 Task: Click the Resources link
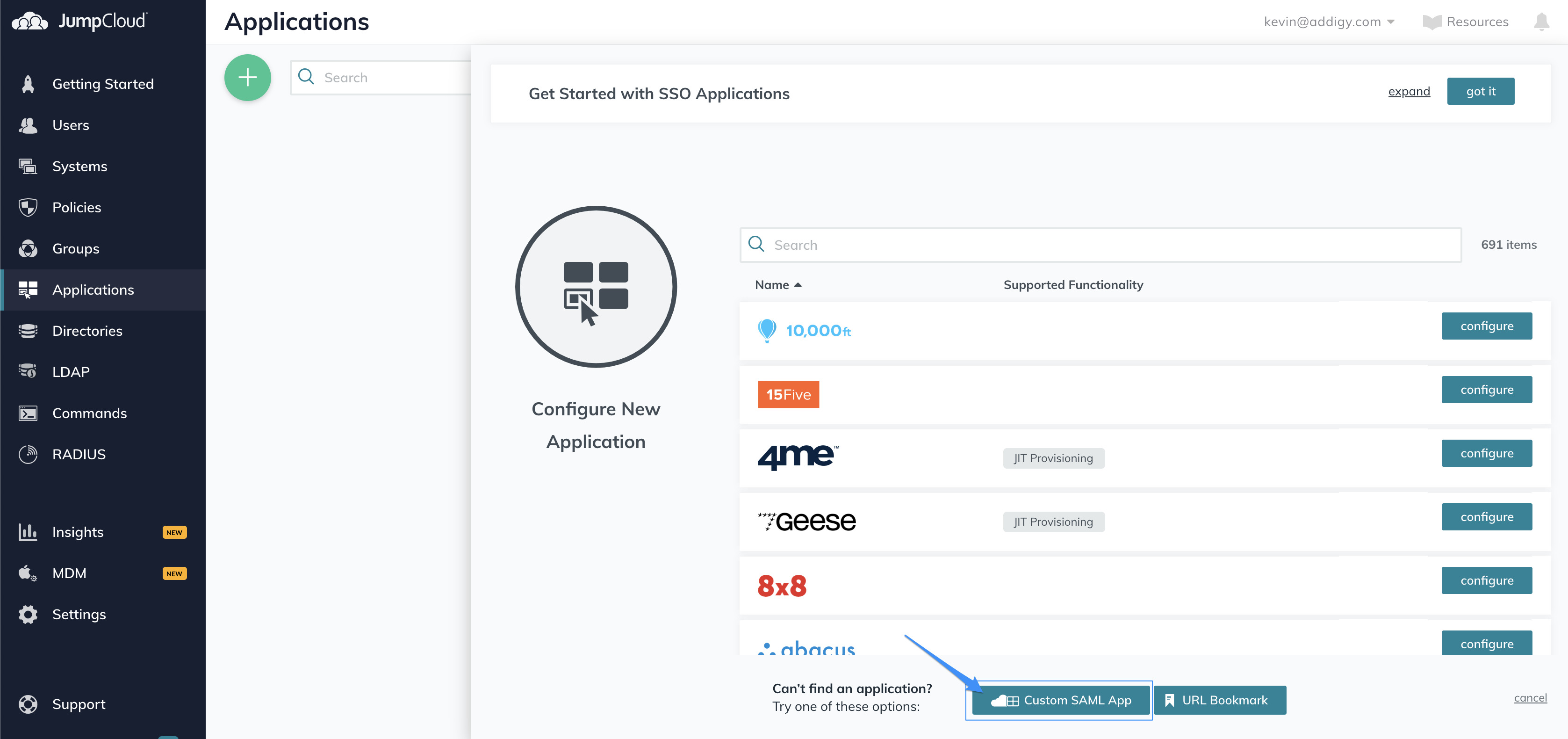click(x=1477, y=22)
